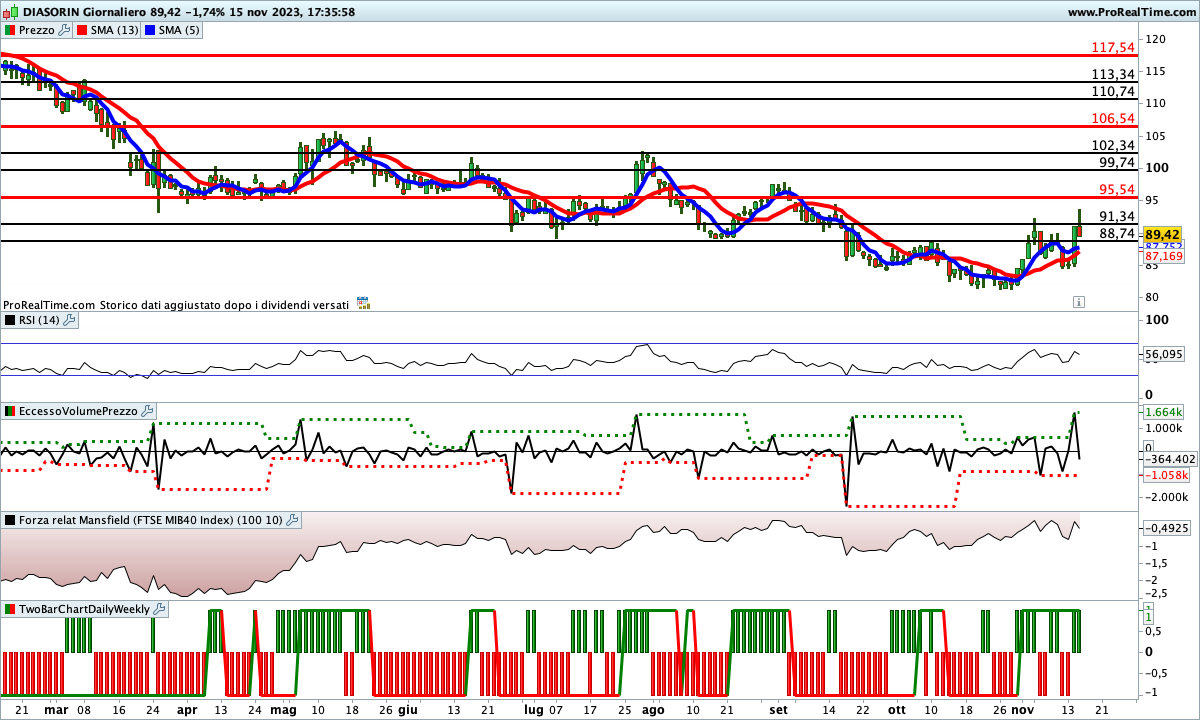
Task: Click the red SMA (13) color swatch
Action: pyautogui.click(x=81, y=30)
